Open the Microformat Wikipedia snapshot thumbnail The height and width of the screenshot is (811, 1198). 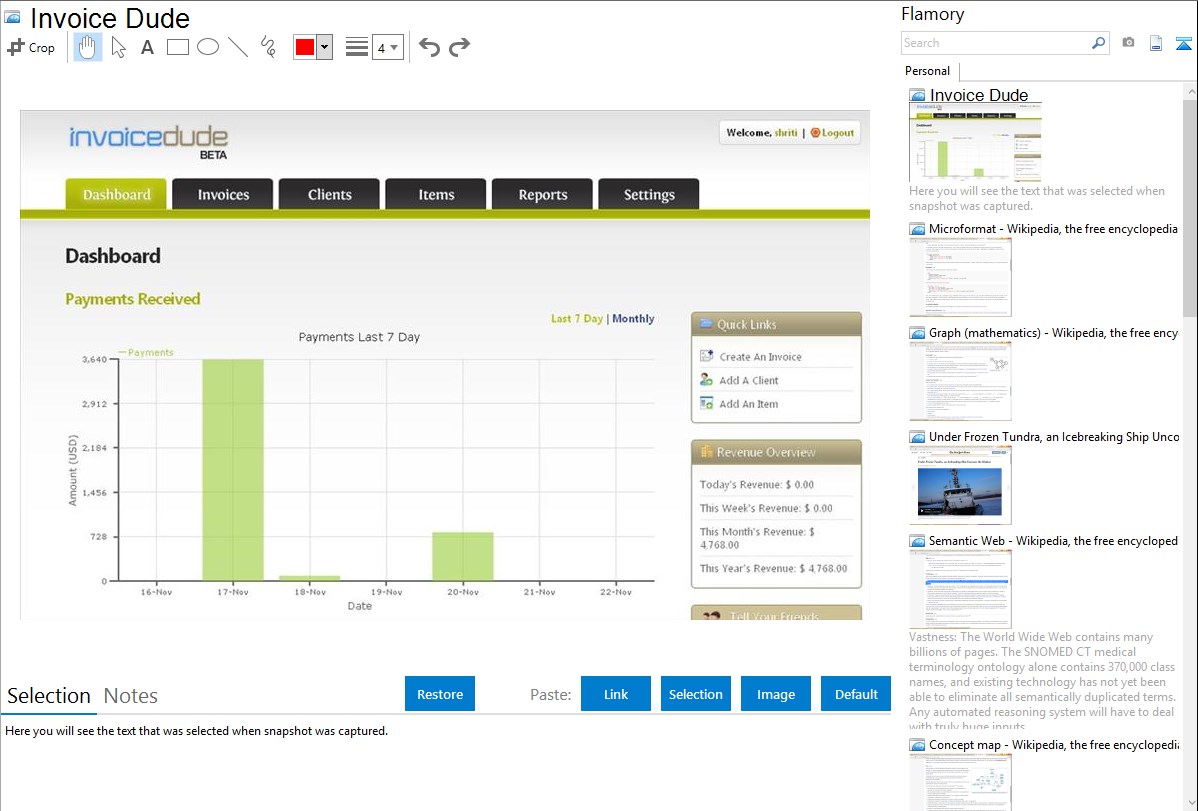(x=960, y=277)
